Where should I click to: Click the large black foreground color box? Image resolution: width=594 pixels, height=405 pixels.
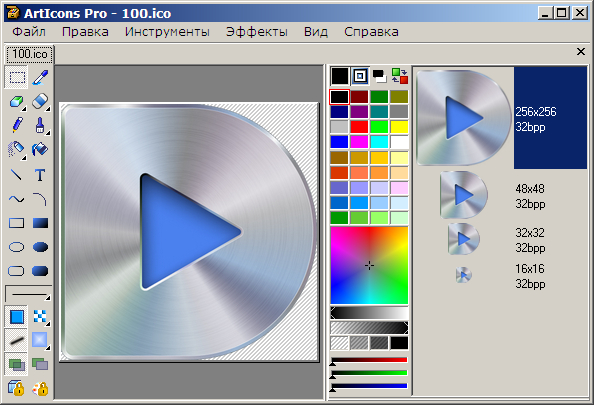(x=340, y=76)
